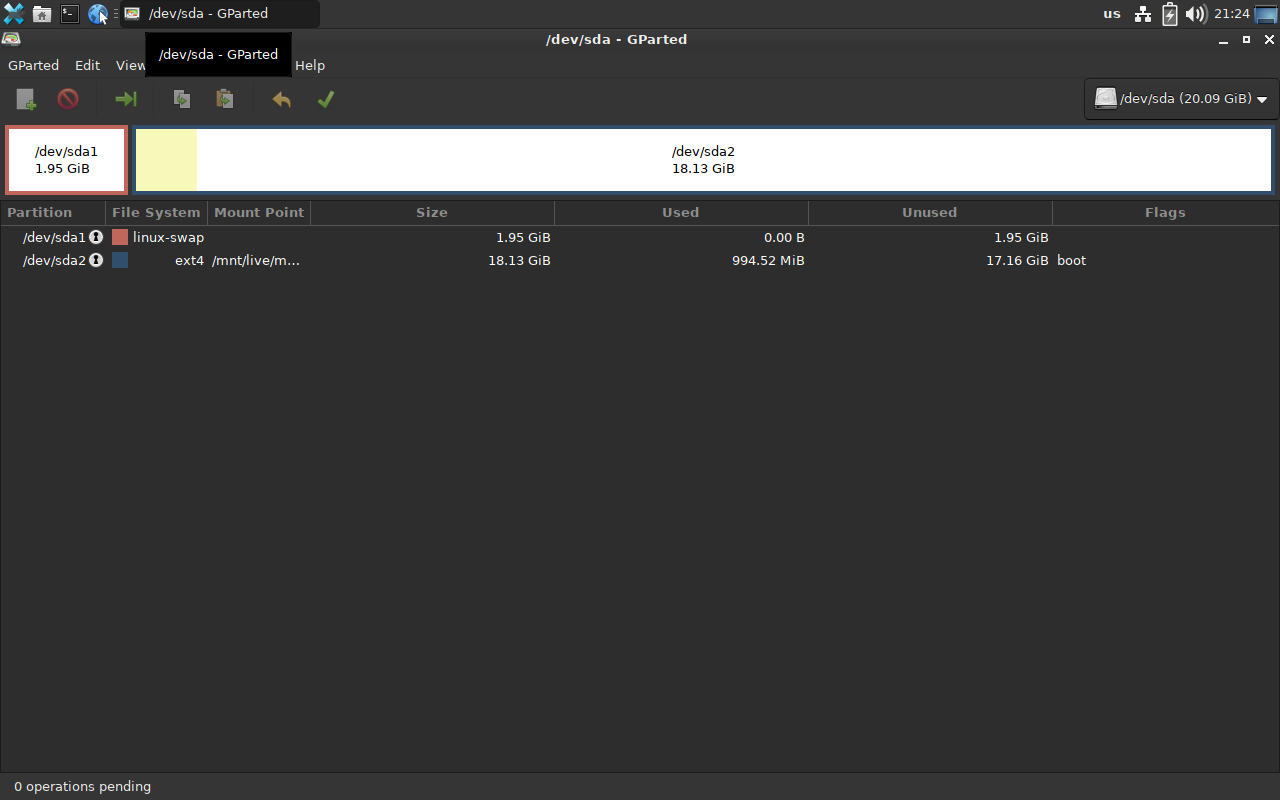1280x800 pixels.
Task: Open the terminal from the top panel
Action: (69, 14)
